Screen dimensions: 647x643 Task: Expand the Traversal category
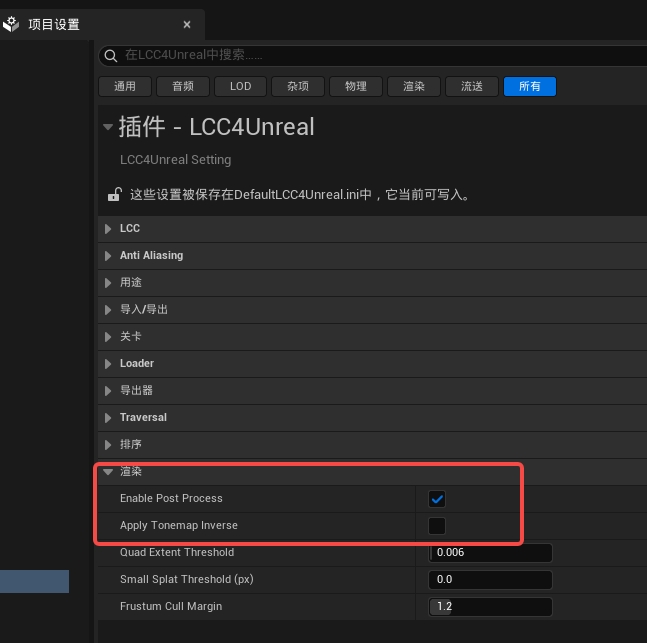108,418
